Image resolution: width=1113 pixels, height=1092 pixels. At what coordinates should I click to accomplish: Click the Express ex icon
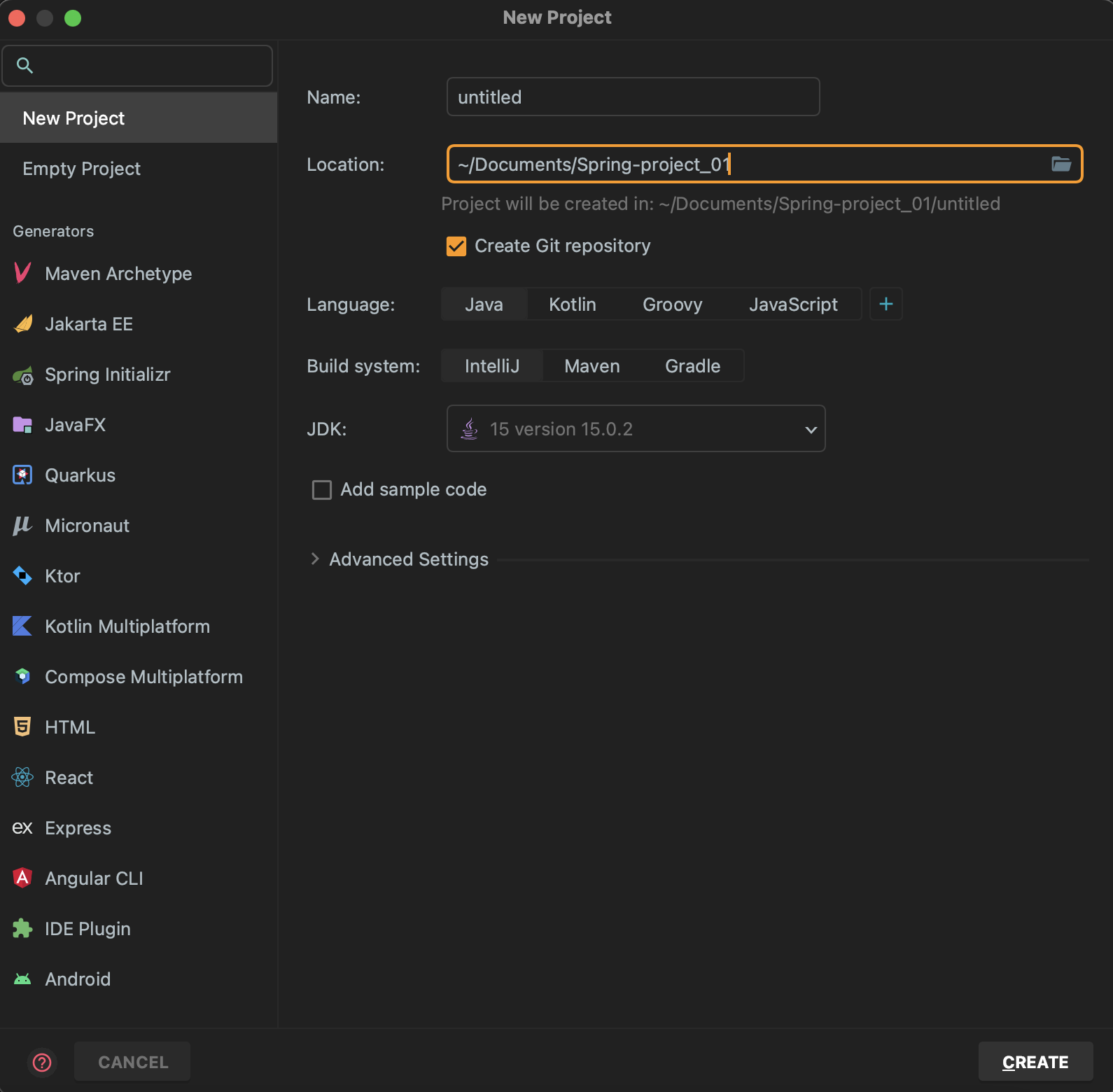pyautogui.click(x=22, y=828)
